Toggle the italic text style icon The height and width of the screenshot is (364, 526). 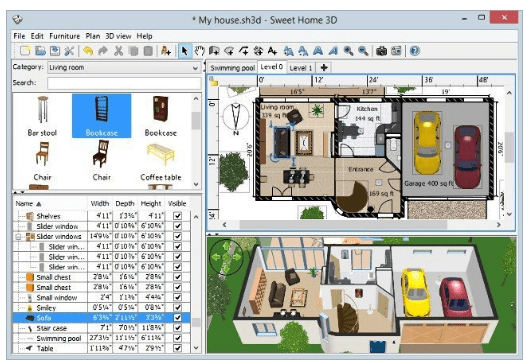point(333,51)
